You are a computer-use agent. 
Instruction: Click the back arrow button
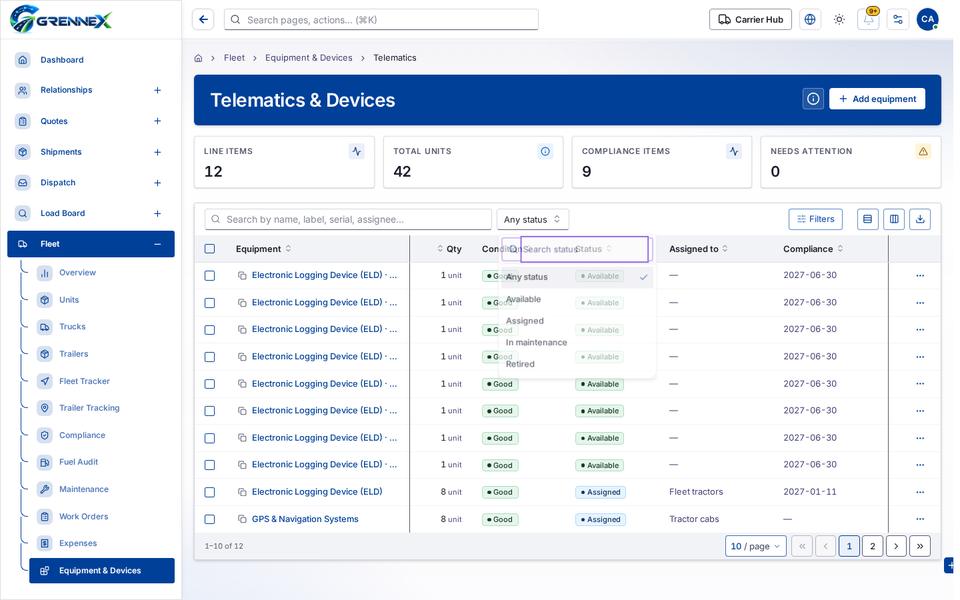pos(203,20)
